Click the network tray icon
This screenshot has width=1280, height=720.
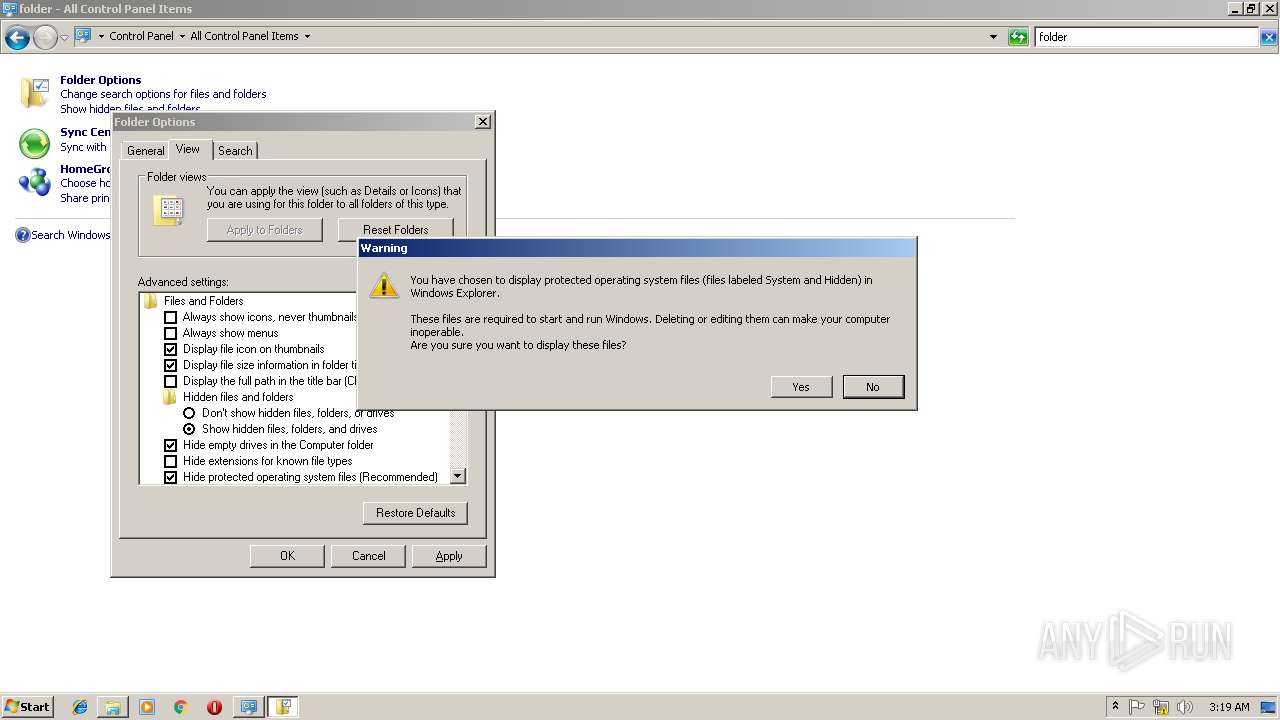tap(1161, 707)
